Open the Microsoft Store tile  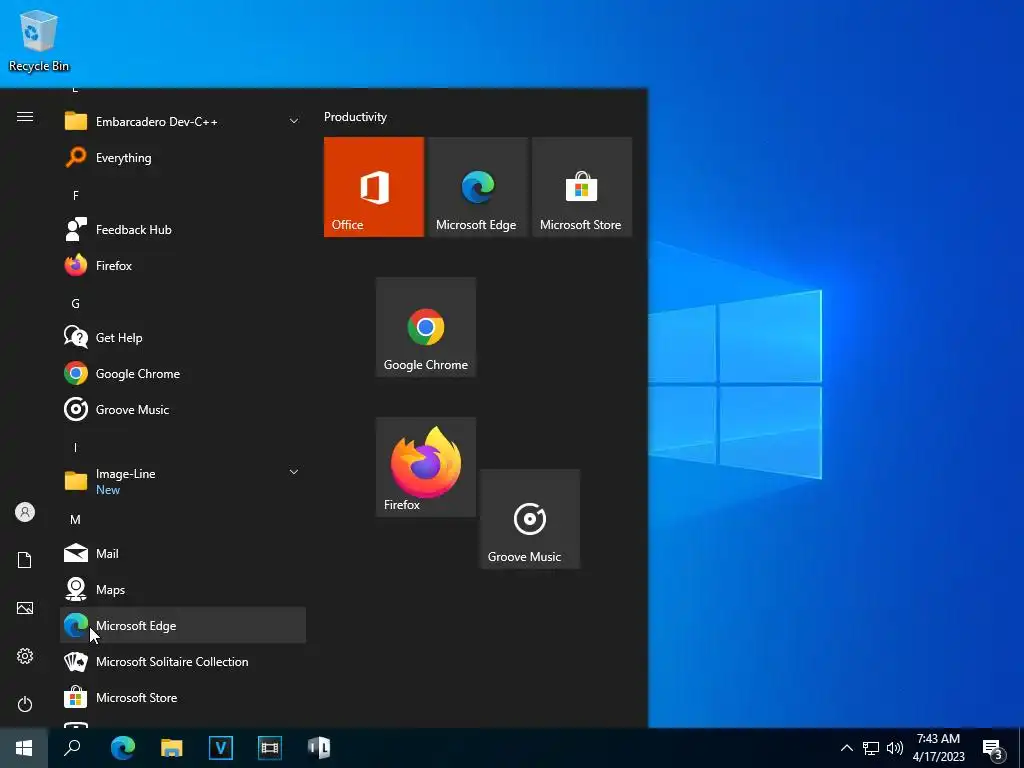tap(582, 187)
